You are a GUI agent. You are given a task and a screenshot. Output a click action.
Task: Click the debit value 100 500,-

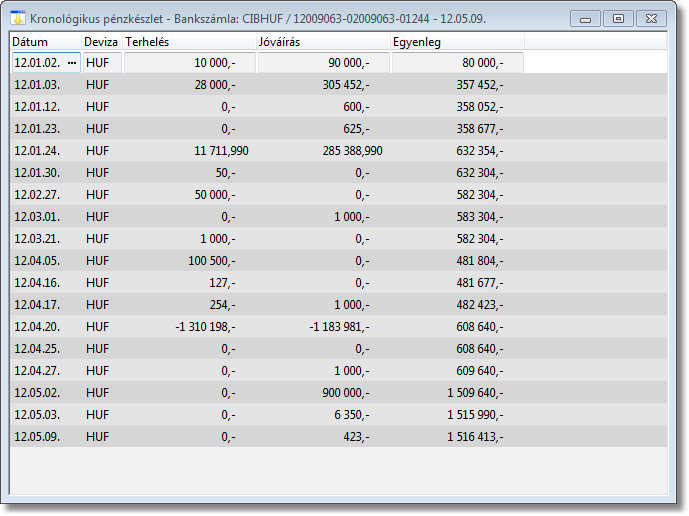pos(212,261)
